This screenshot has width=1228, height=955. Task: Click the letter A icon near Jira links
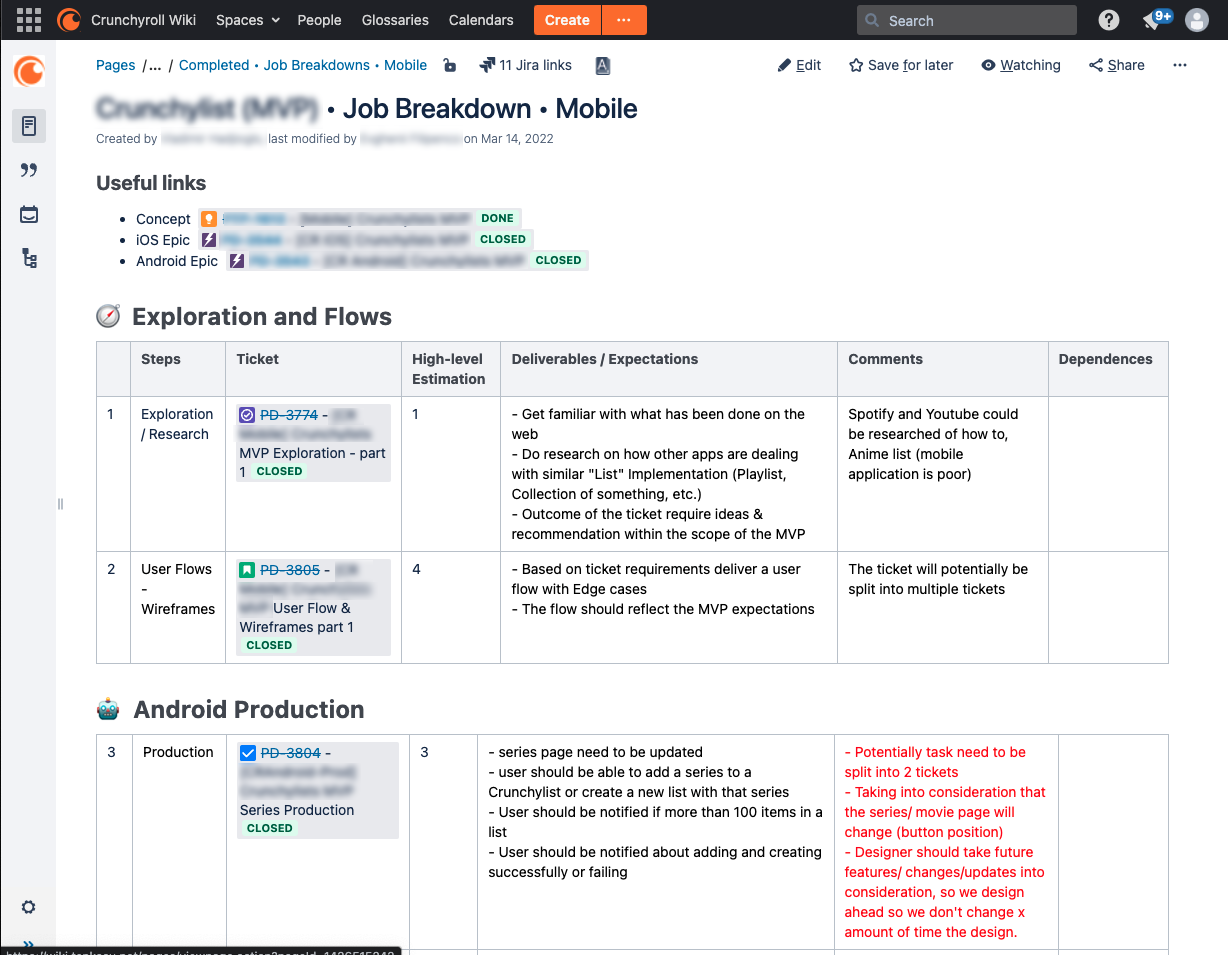(x=602, y=65)
